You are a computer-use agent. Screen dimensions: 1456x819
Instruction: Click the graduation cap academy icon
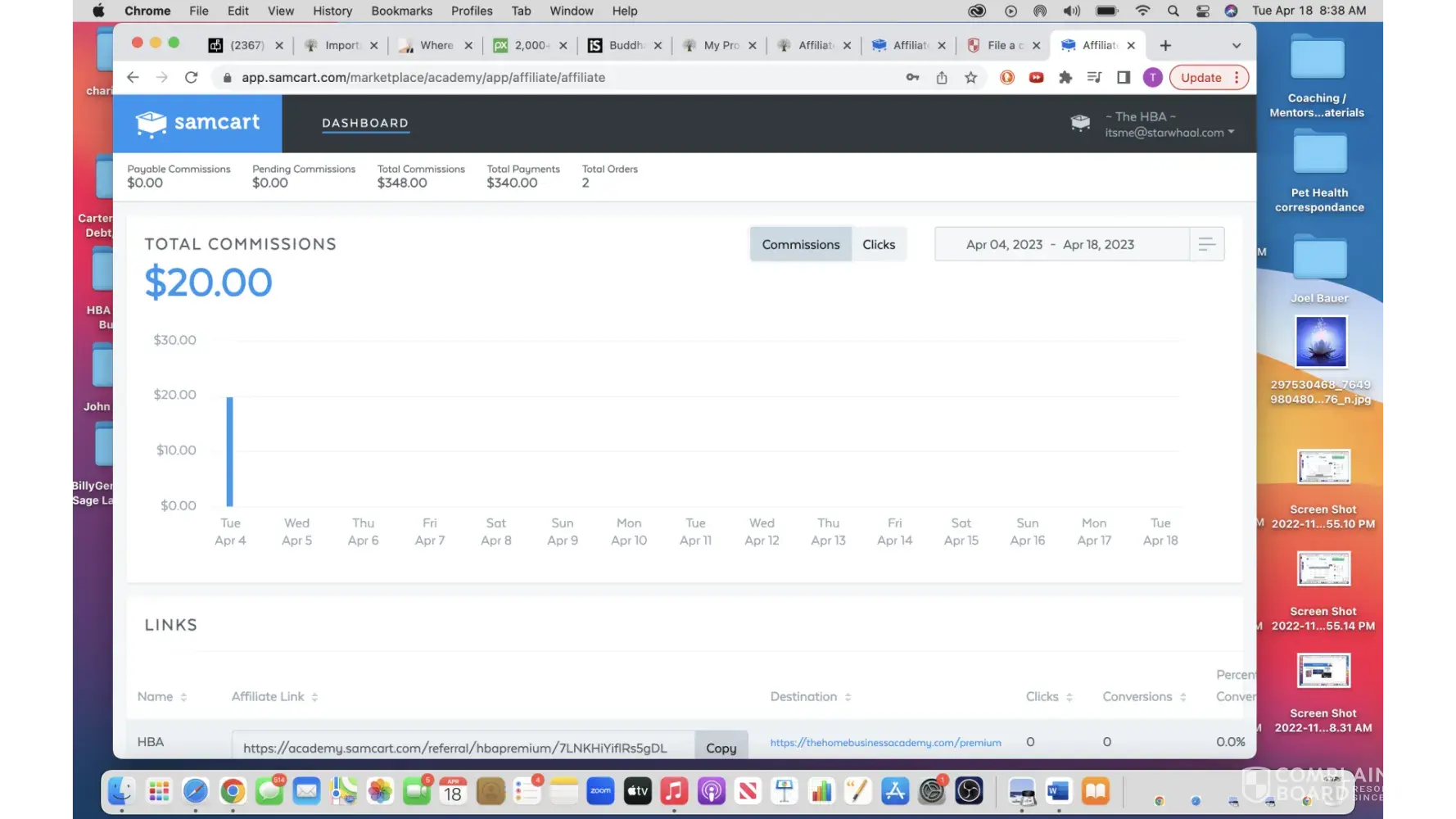click(1080, 123)
